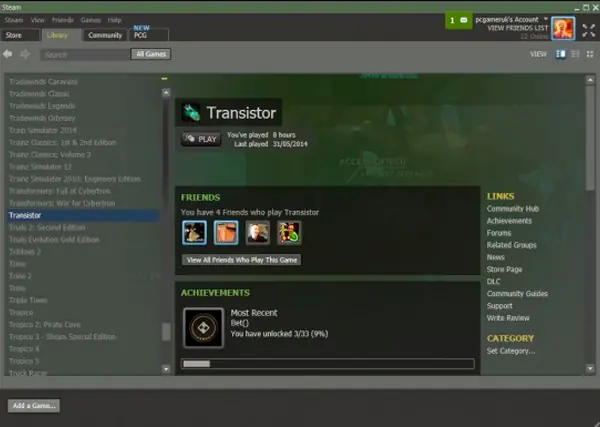This screenshot has width=600, height=427.
Task: Open VIEW FRIENDS LIST link
Action: [518, 28]
